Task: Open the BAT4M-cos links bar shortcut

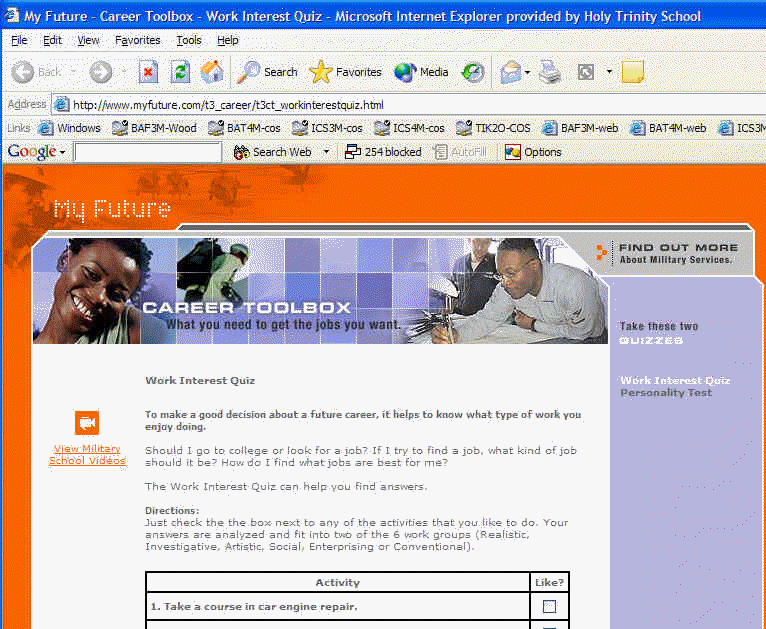Action: 244,128
